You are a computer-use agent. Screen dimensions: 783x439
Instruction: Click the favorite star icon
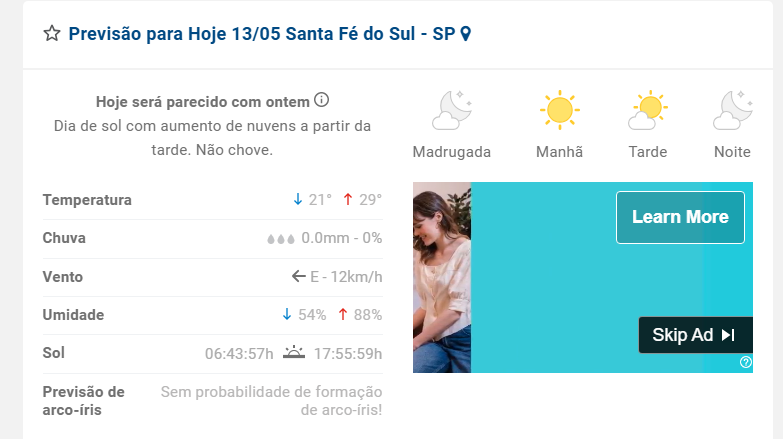(x=52, y=33)
